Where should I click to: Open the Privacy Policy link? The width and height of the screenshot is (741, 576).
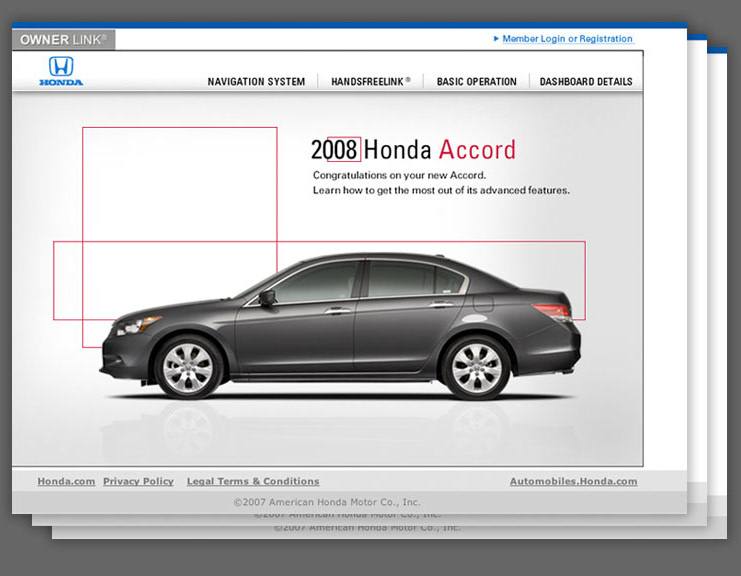coord(138,481)
